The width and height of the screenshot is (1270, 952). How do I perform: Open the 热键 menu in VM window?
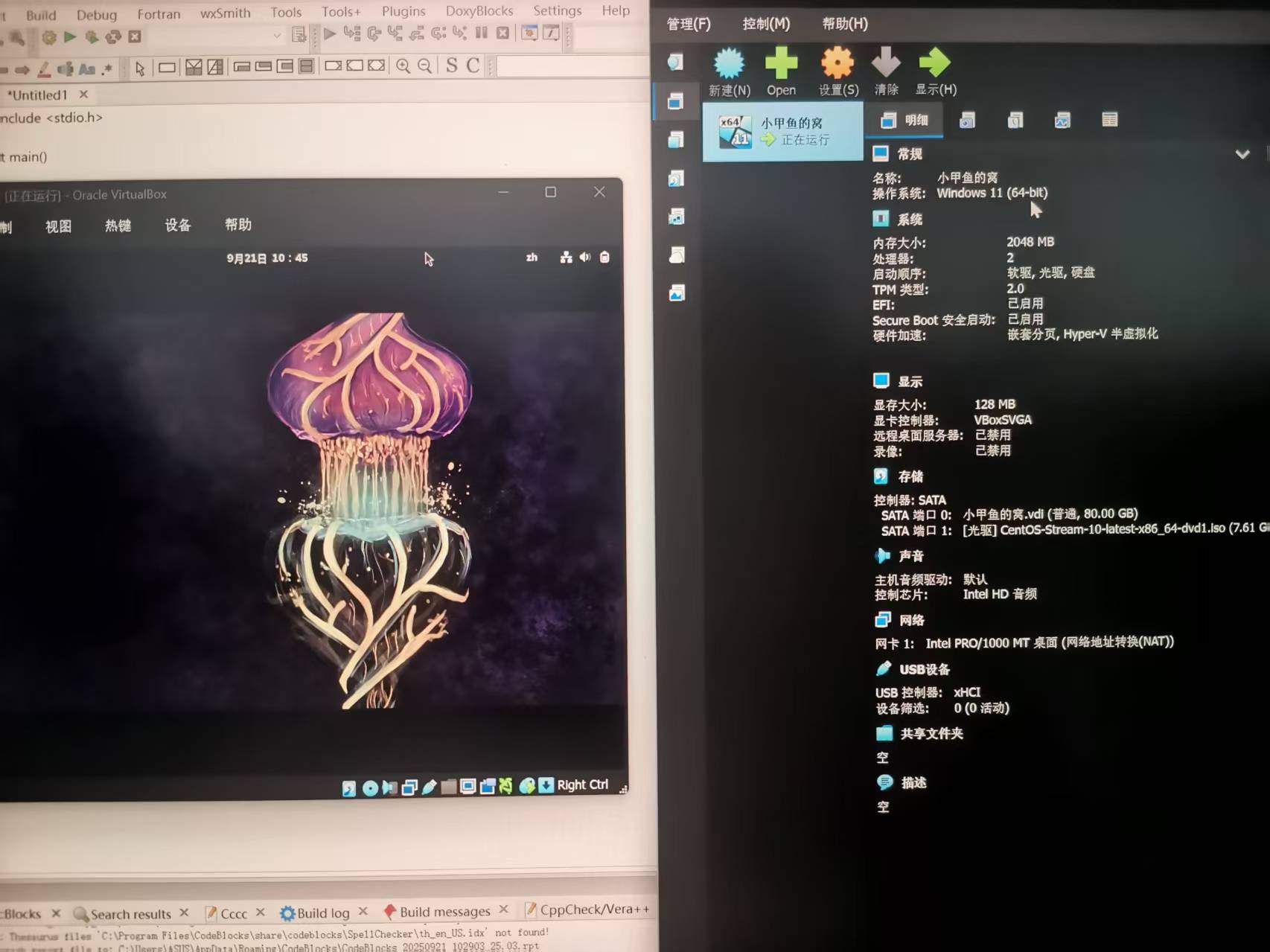tap(118, 226)
